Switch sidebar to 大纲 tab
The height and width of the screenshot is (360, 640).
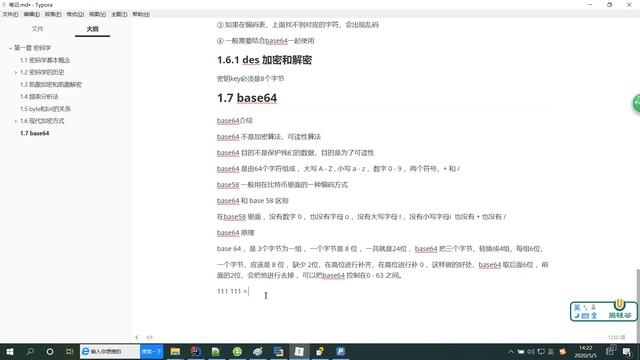tap(93, 29)
